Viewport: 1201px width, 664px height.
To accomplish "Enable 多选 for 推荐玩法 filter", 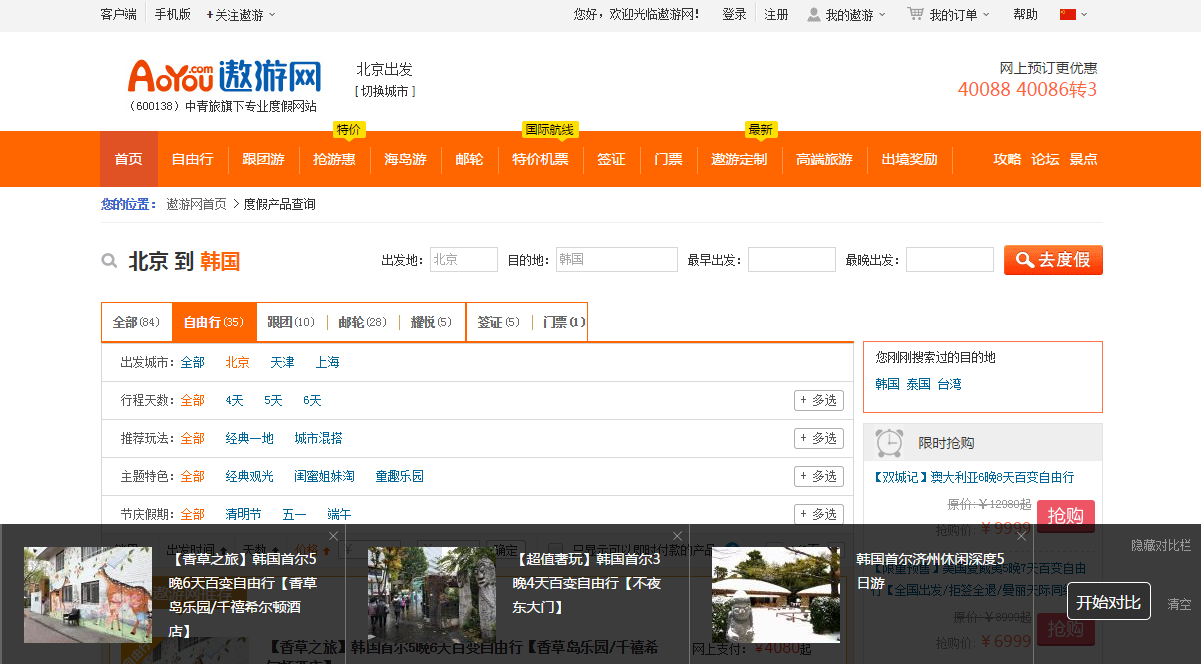I will tap(819, 438).
